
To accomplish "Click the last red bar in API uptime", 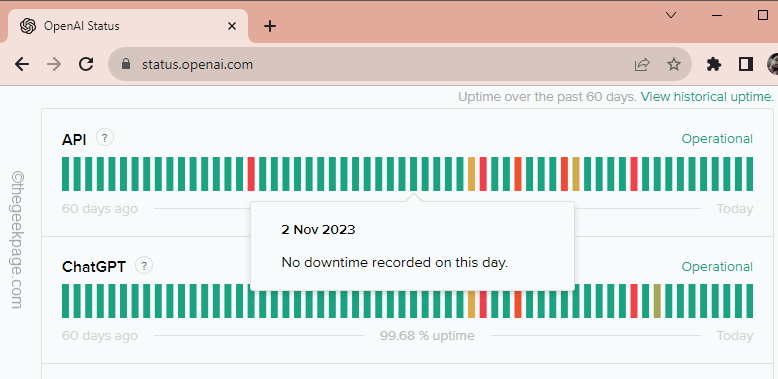I will (634, 174).
